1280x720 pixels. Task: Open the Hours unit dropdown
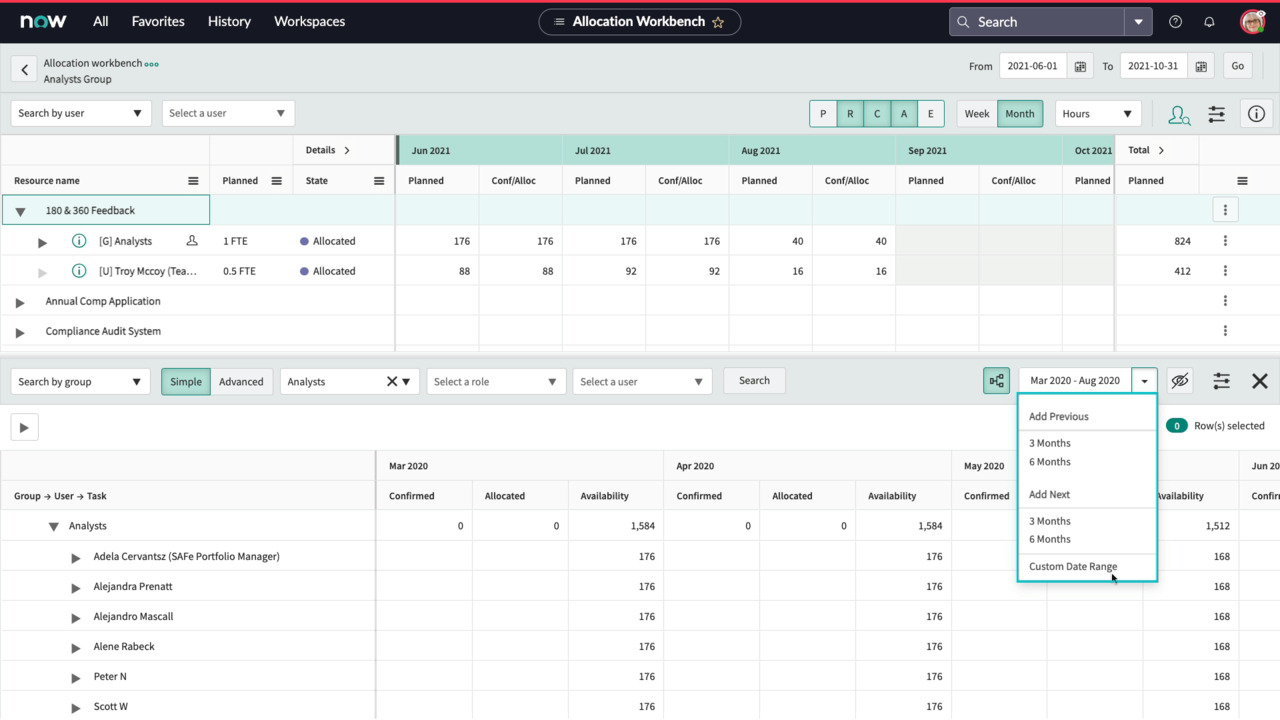coord(1097,114)
